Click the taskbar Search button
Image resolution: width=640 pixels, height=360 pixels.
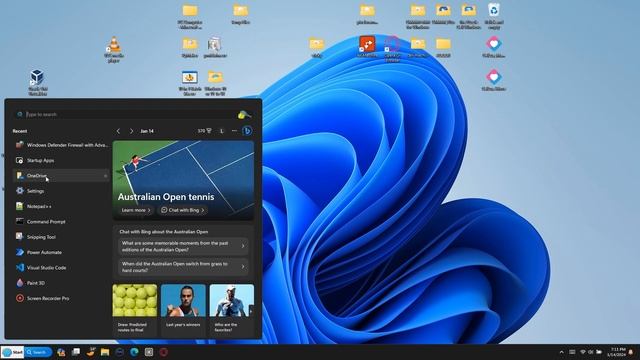[38, 352]
